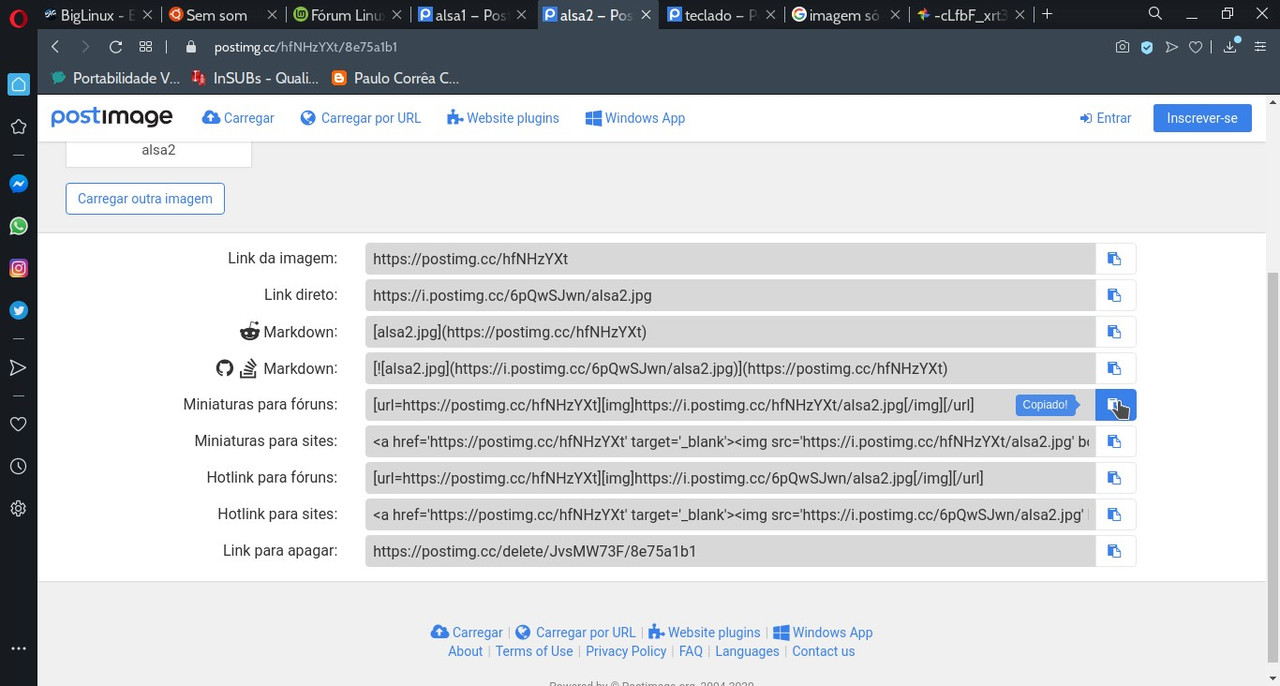1280x686 pixels.
Task: Switch to the teclado tab
Action: 722,15
